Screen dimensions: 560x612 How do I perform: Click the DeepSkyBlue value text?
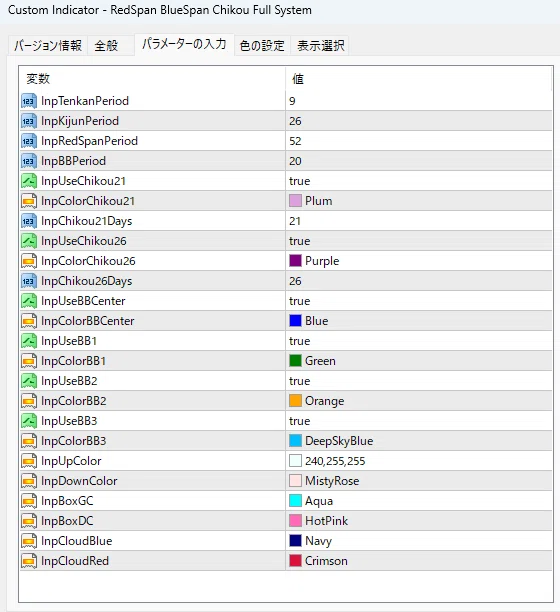(339, 441)
